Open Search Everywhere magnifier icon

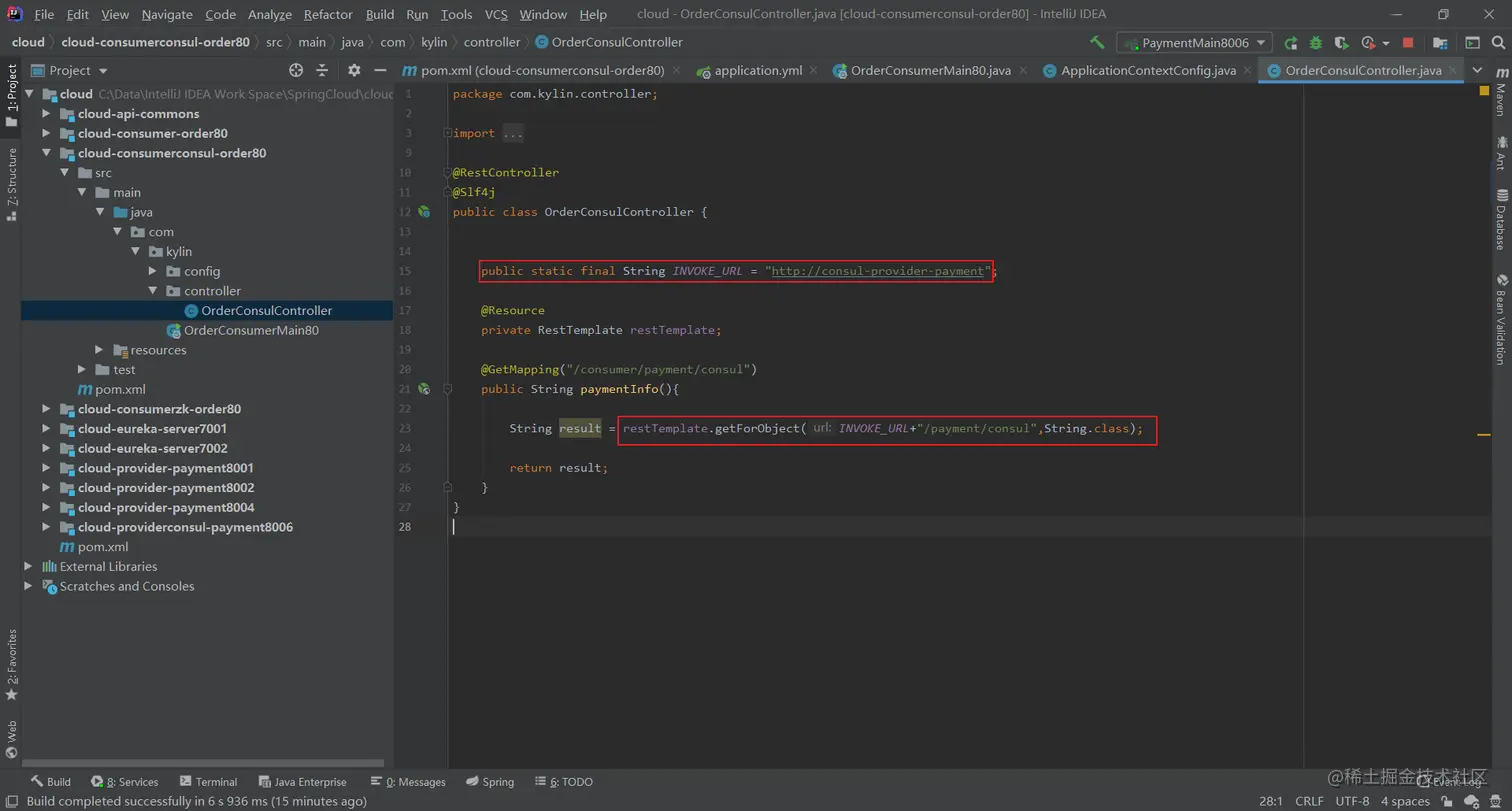1497,43
